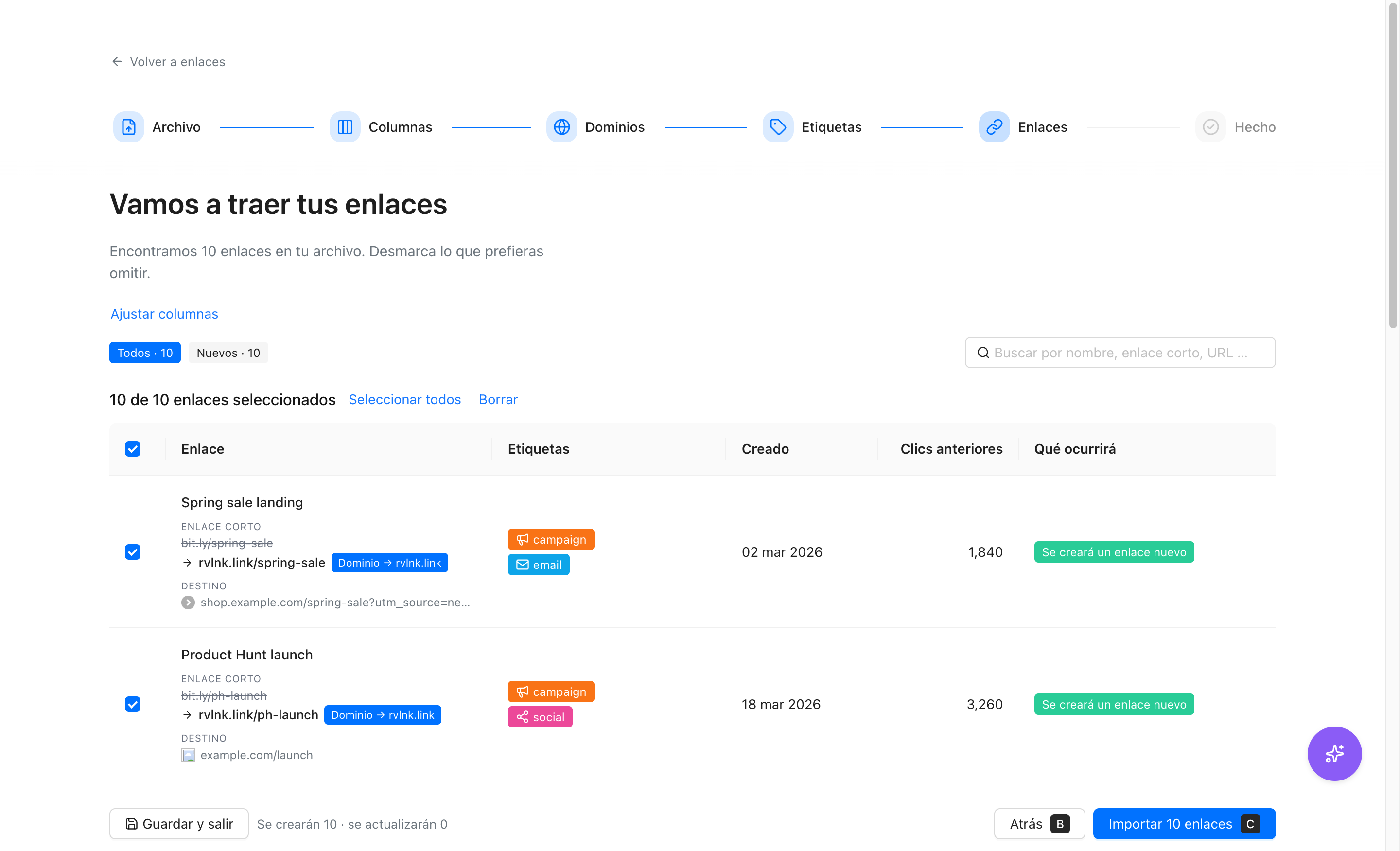This screenshot has width=1400, height=851.
Task: Click the Borrar link
Action: 498,400
